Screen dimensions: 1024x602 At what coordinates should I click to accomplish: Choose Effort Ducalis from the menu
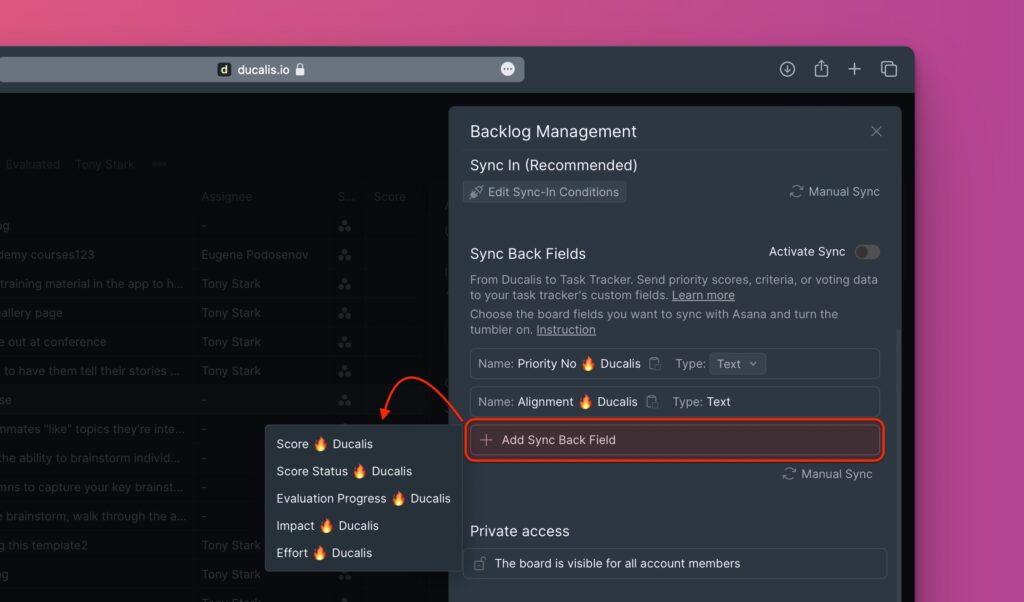tap(324, 553)
